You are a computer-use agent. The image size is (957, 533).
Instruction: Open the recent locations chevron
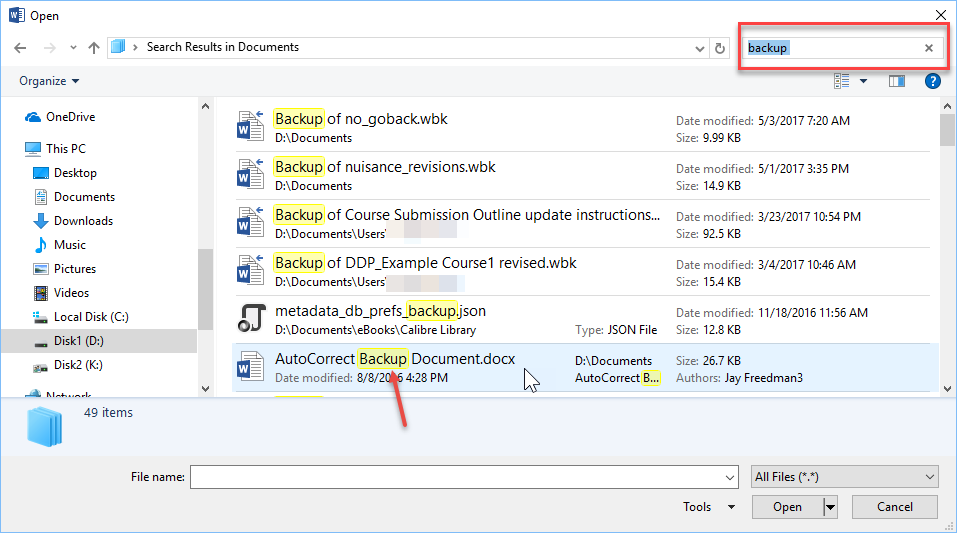click(73, 48)
